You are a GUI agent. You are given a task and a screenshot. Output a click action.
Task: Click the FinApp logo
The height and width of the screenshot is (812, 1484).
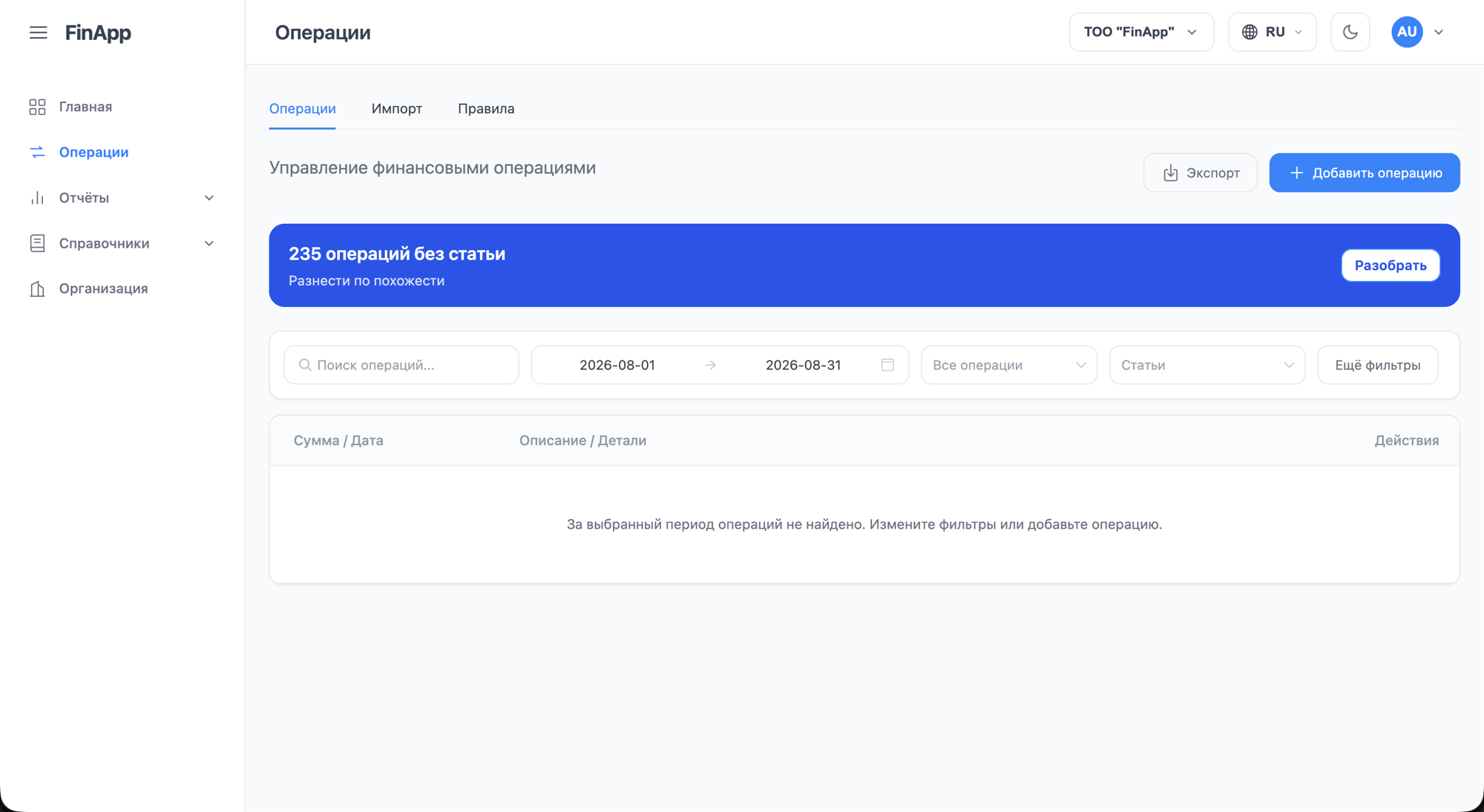pyautogui.click(x=98, y=32)
